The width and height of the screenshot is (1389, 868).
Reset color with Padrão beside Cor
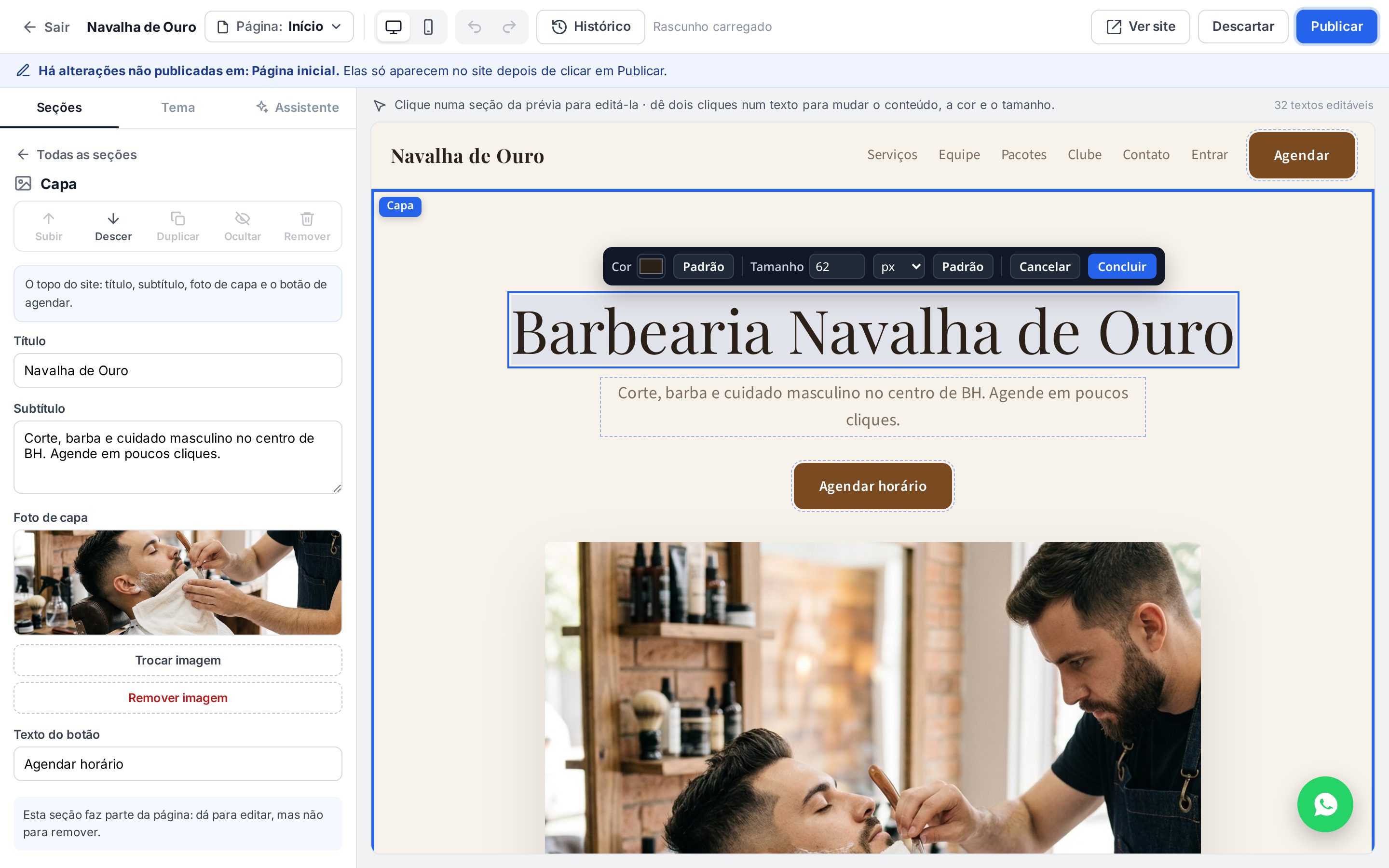(x=703, y=266)
